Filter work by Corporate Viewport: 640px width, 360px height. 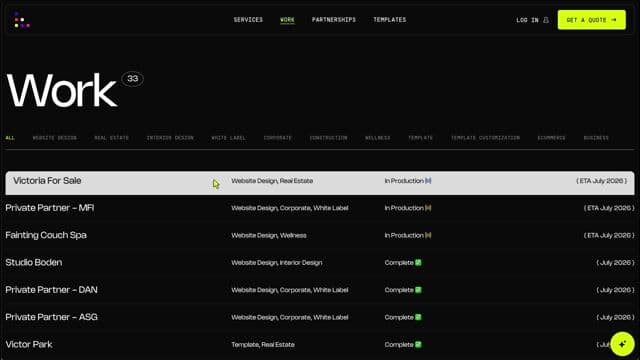pyautogui.click(x=278, y=138)
